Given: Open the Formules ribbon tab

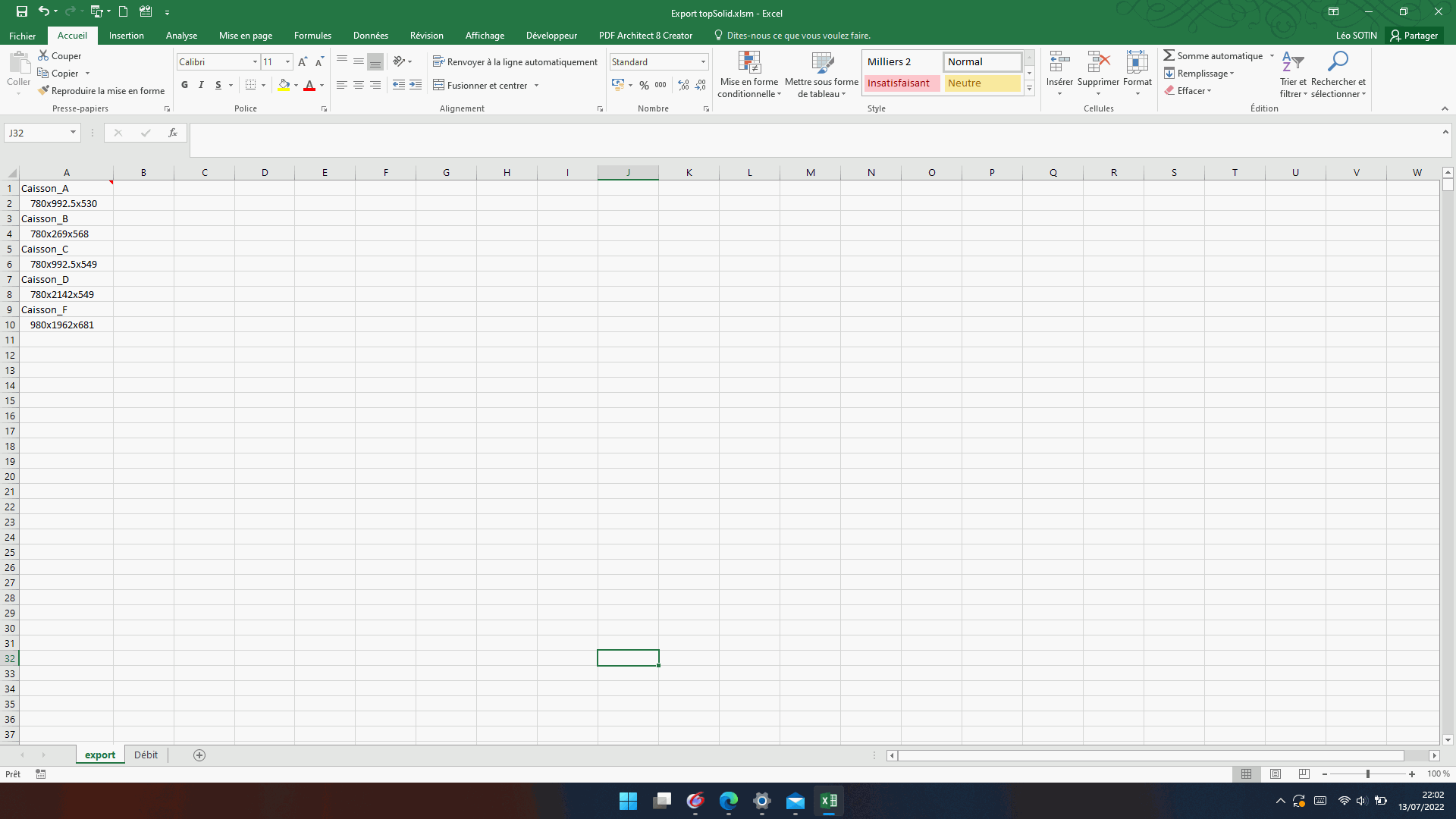Looking at the screenshot, I should [312, 36].
